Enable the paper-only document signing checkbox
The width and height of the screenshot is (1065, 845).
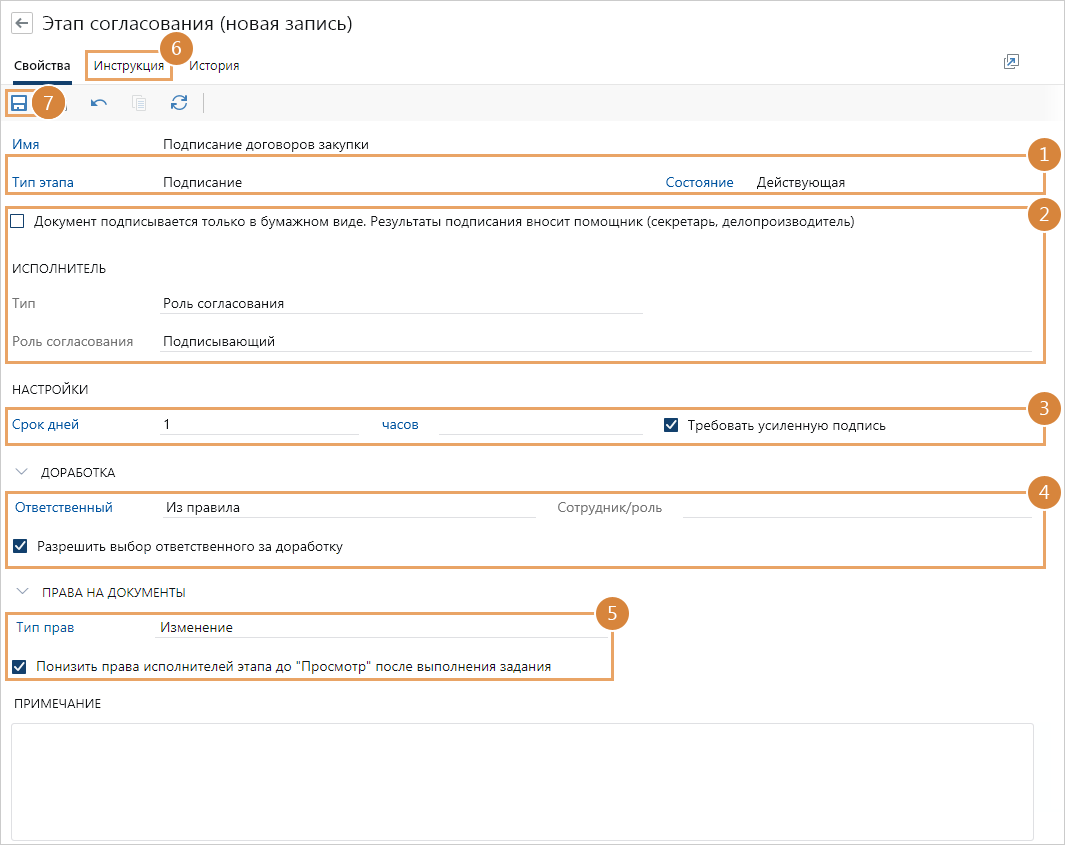17,222
